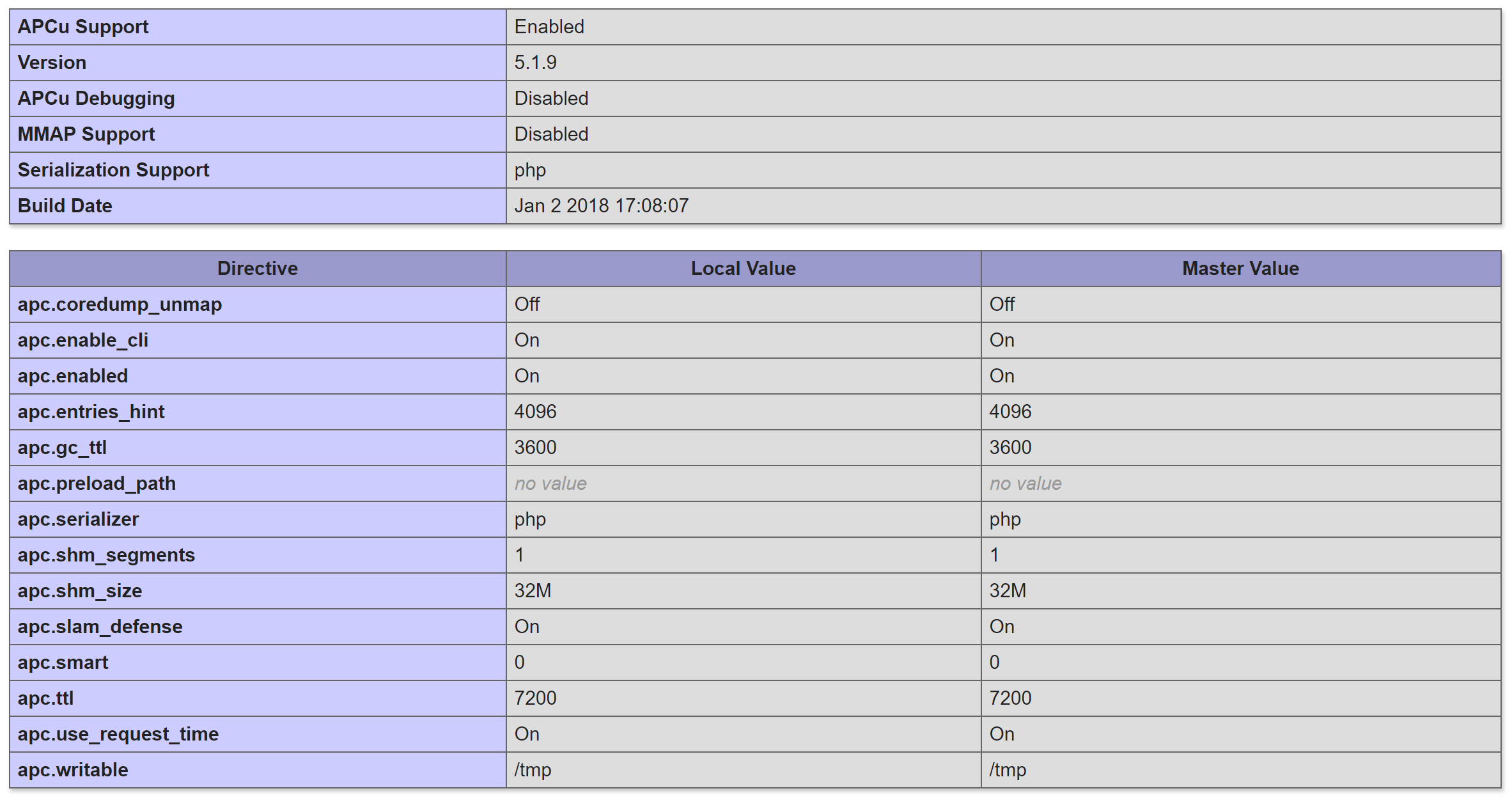Viewport: 1512px width, 800px height.
Task: Click the apc.serializer local value php
Action: click(x=531, y=519)
